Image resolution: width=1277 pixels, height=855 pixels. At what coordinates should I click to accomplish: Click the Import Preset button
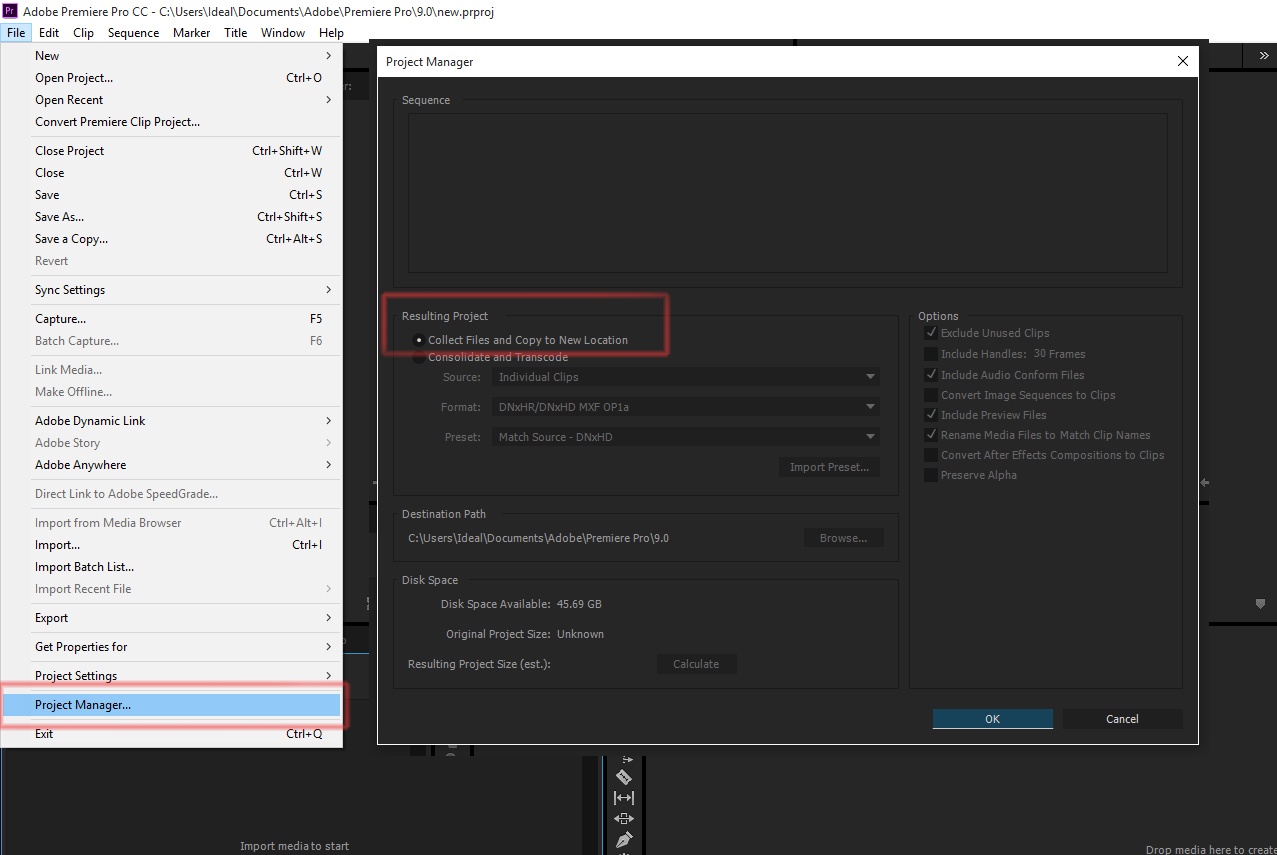click(x=829, y=467)
